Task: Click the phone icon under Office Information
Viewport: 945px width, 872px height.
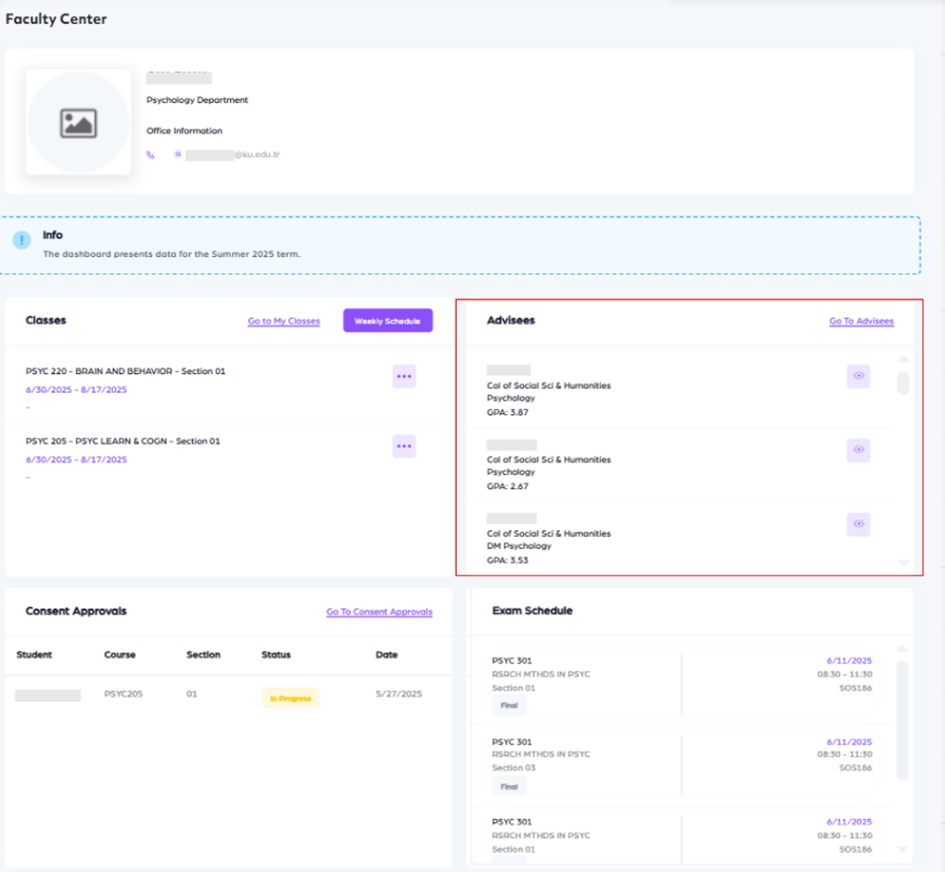Action: click(151, 155)
